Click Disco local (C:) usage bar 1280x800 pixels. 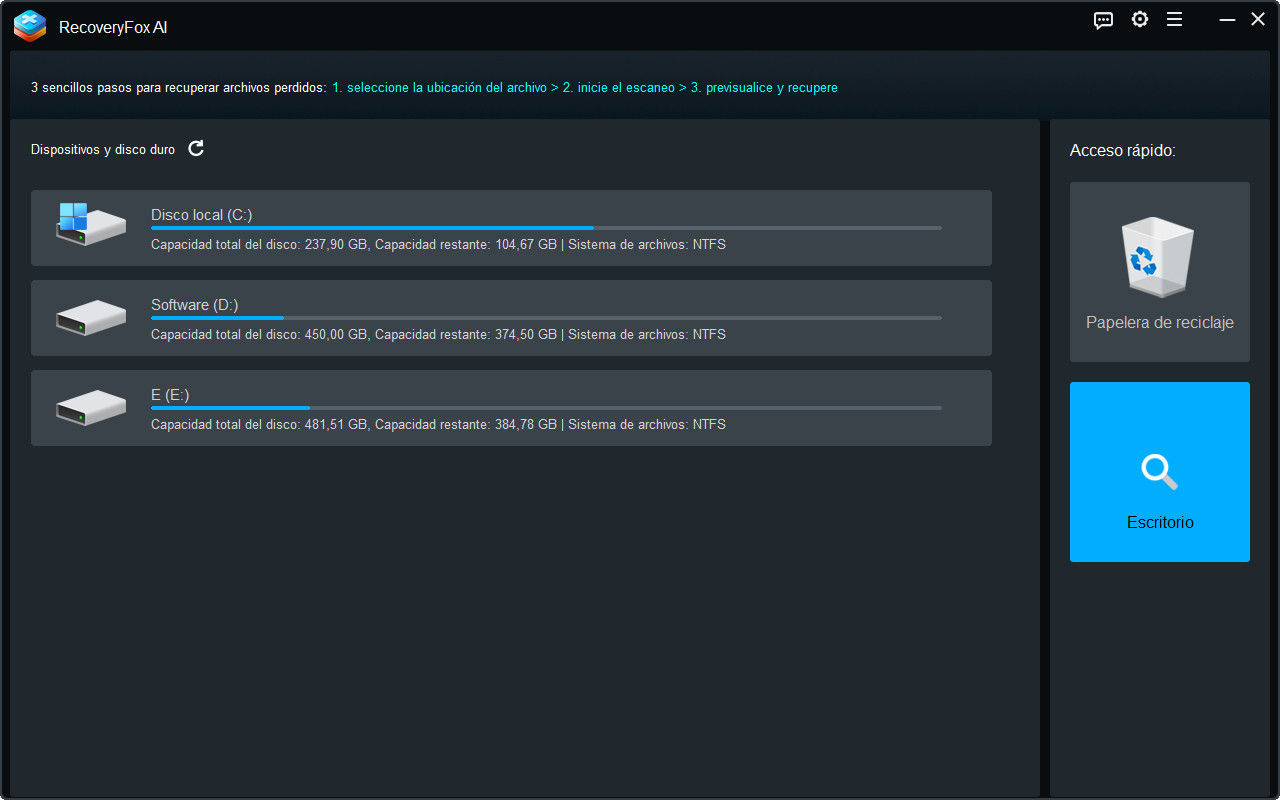coord(545,228)
